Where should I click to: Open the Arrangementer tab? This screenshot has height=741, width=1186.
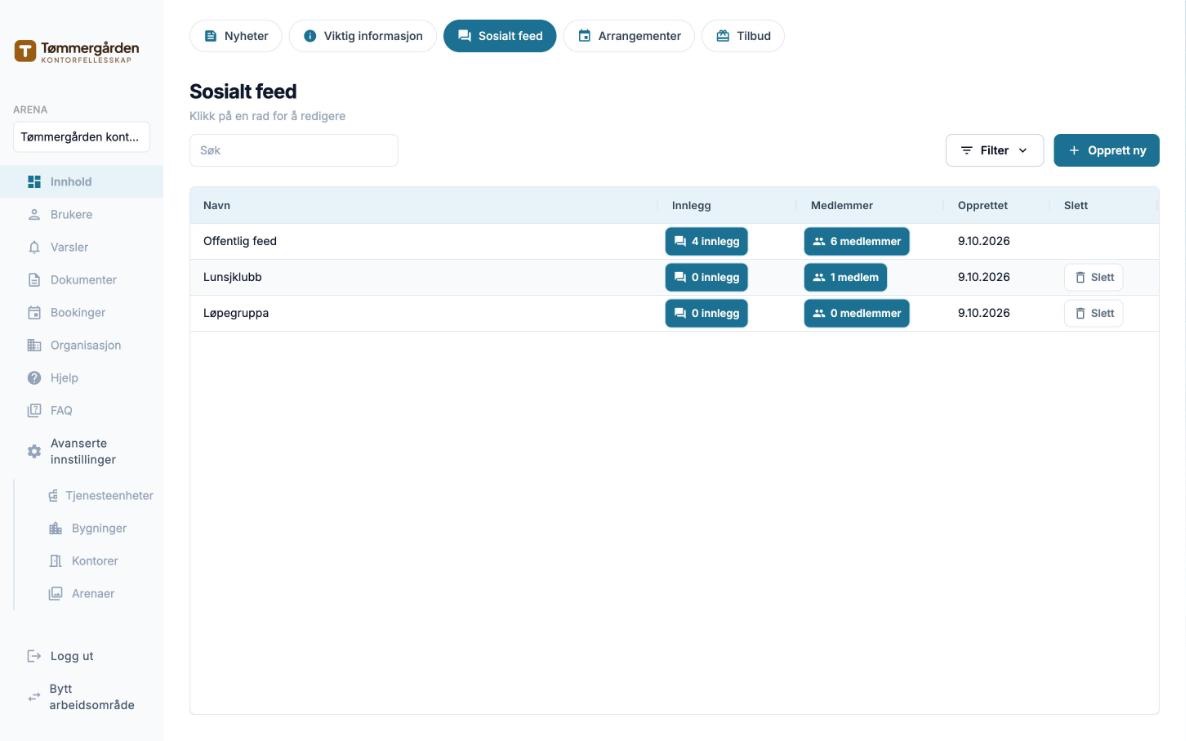point(629,36)
